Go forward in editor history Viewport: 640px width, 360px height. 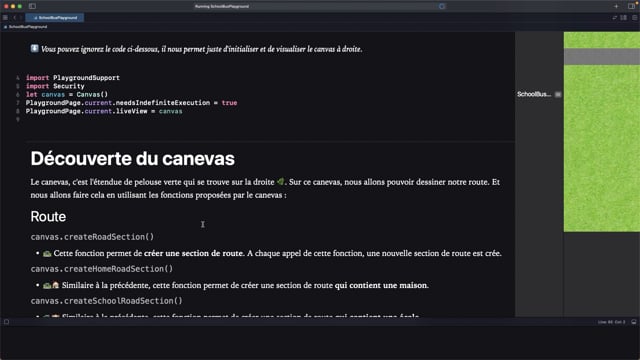coord(21,18)
